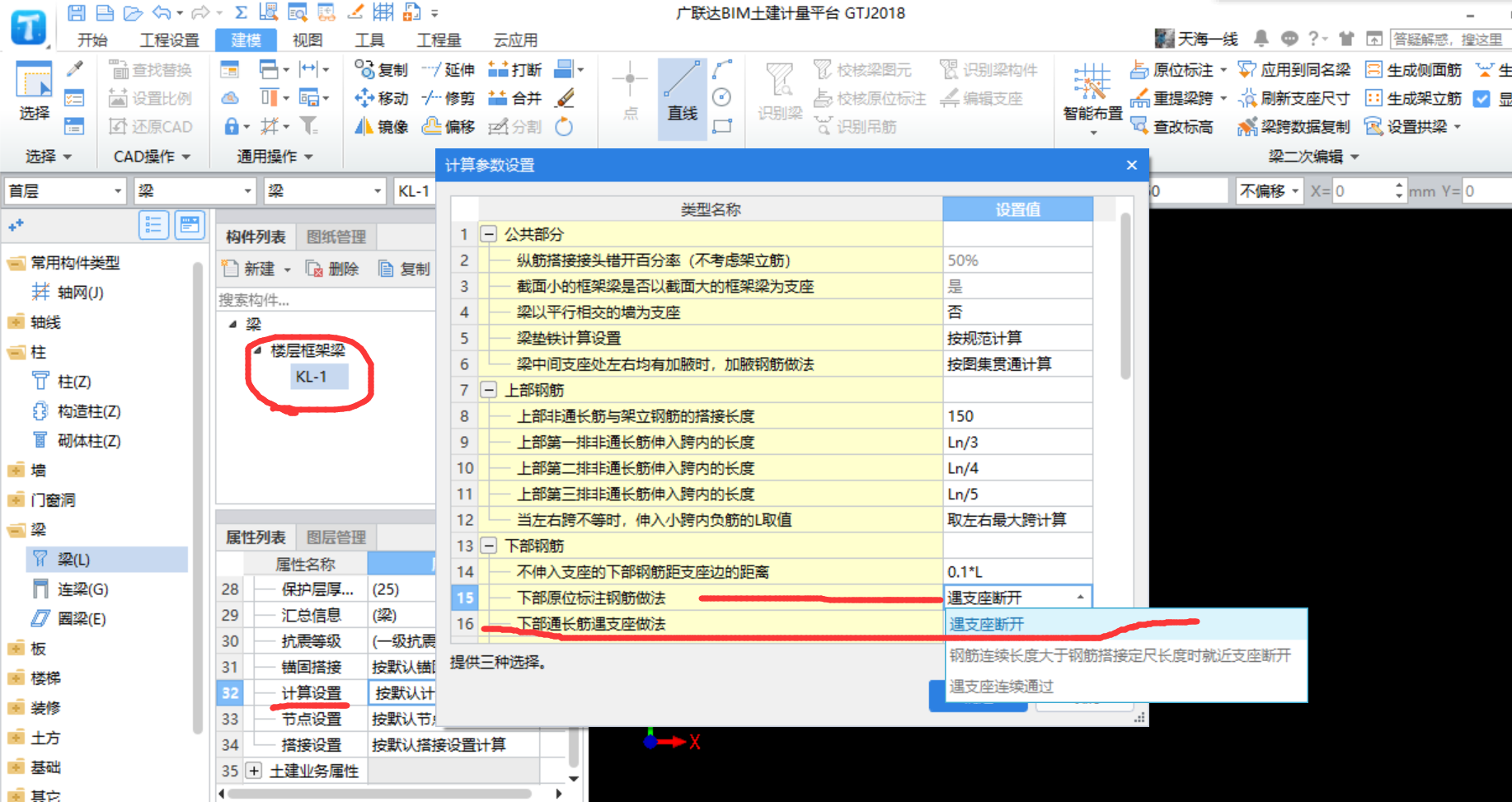Click 删除 in component list panel
Image resolution: width=1512 pixels, height=802 pixels.
pyautogui.click(x=332, y=269)
